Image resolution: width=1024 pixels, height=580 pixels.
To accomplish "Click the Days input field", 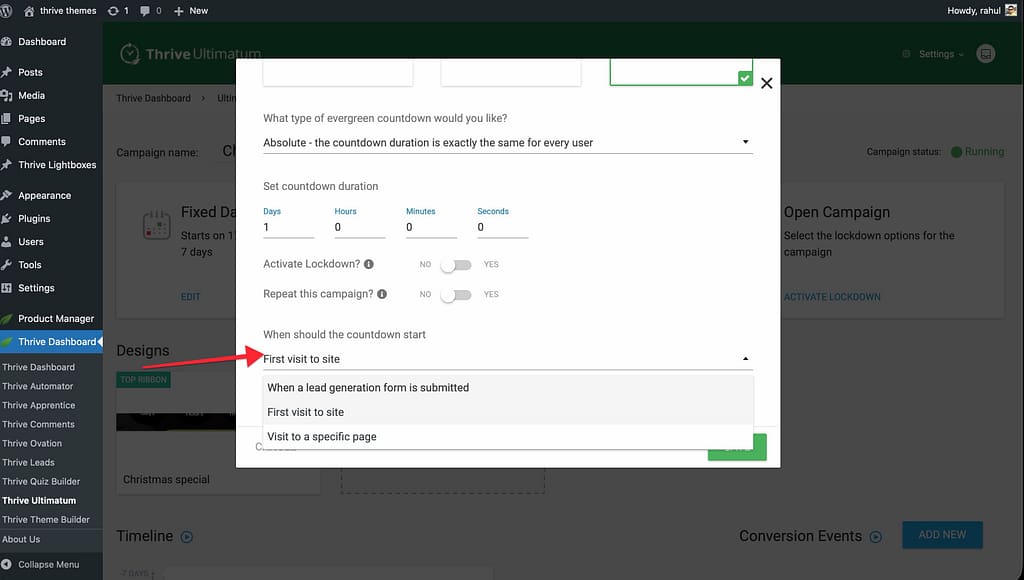I will click(x=288, y=228).
